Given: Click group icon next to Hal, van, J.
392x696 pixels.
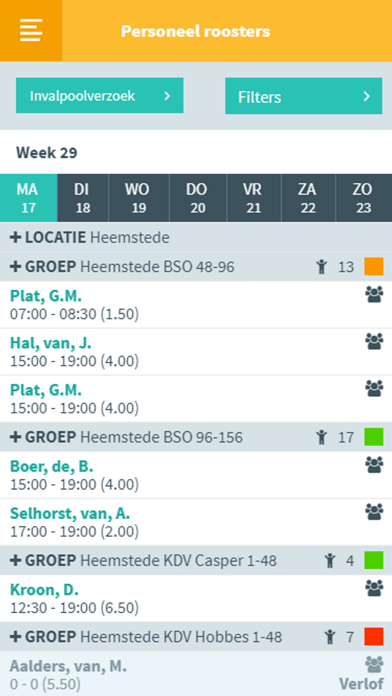Looking at the screenshot, I should tap(374, 341).
